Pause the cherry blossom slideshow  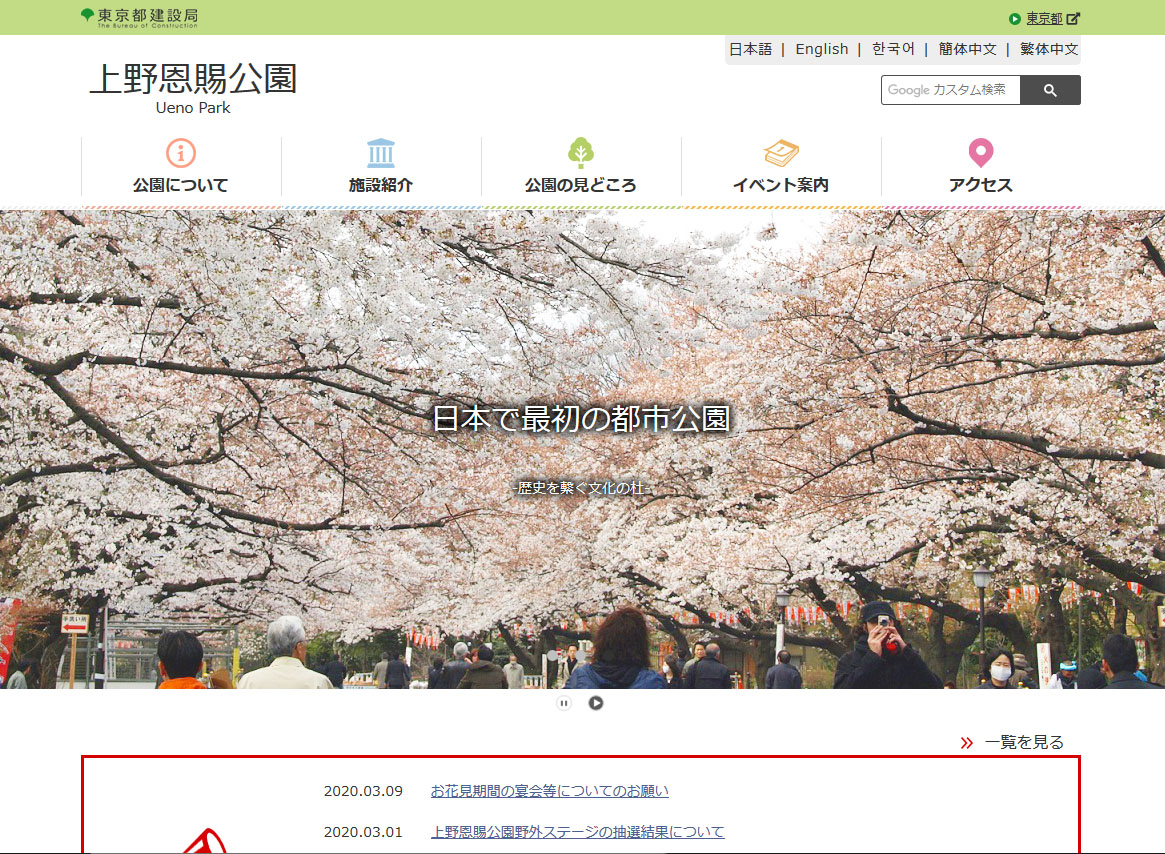tap(564, 703)
